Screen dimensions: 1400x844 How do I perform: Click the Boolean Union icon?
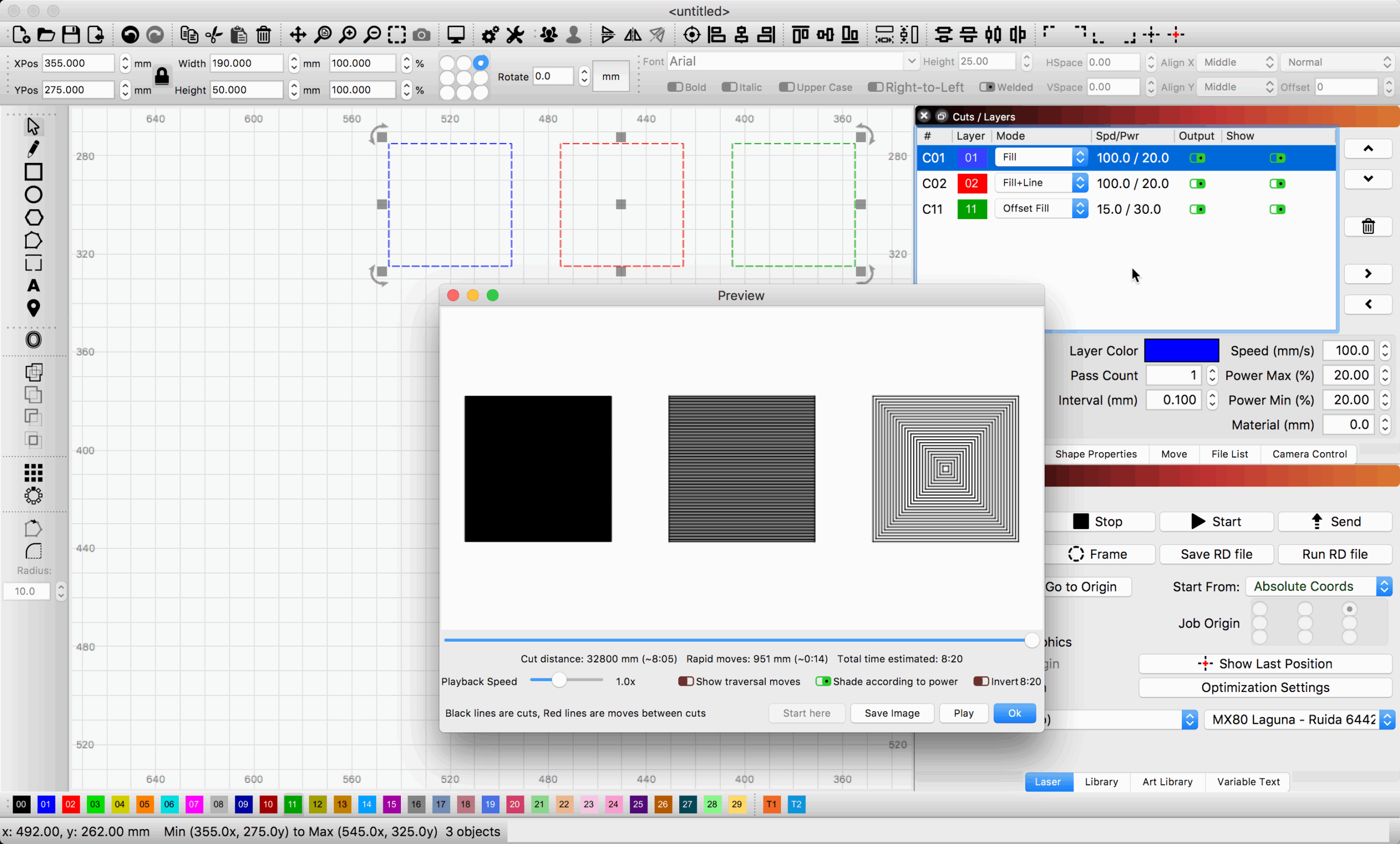[x=33, y=372]
